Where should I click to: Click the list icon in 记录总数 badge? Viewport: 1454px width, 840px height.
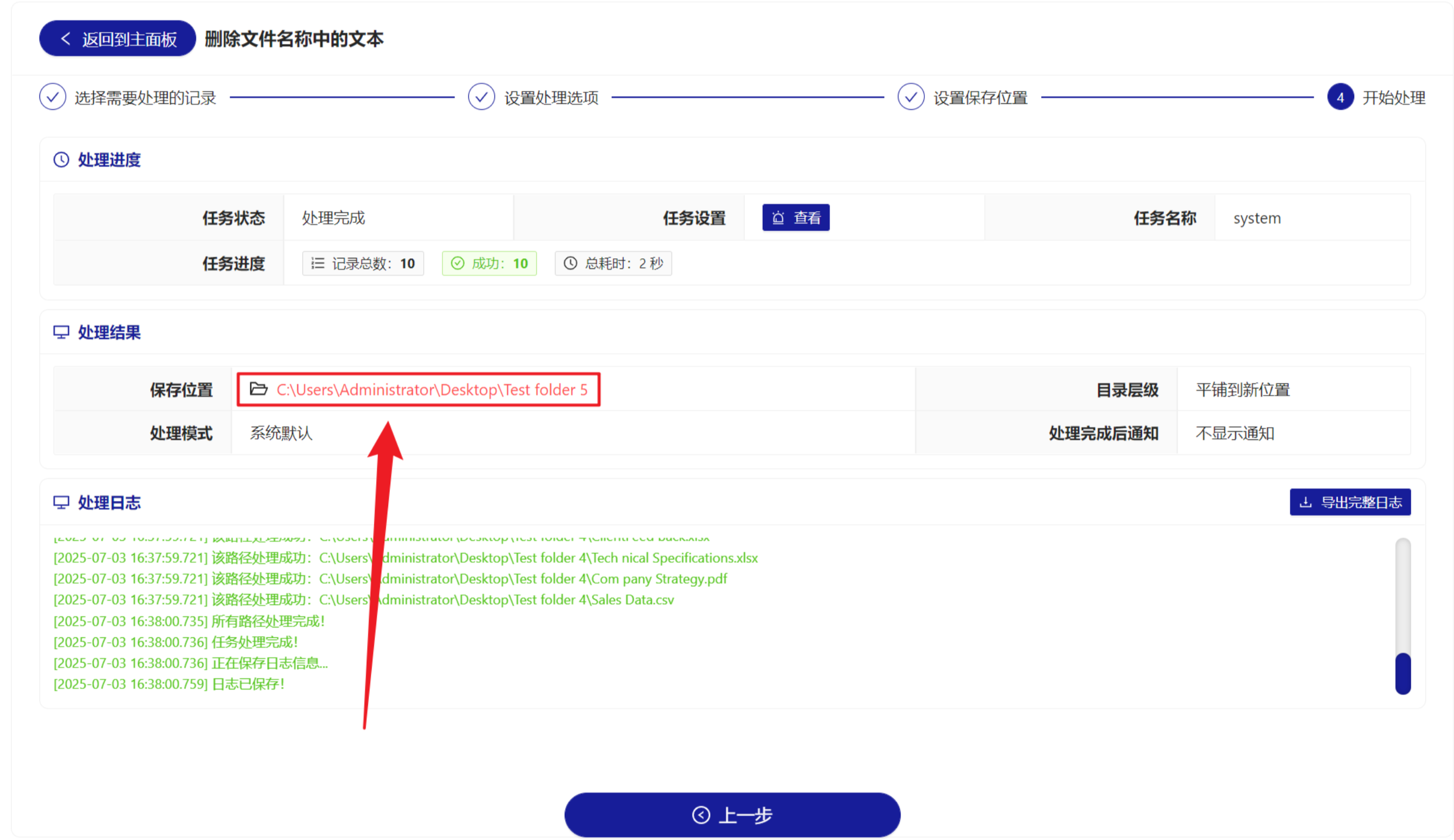(318, 263)
